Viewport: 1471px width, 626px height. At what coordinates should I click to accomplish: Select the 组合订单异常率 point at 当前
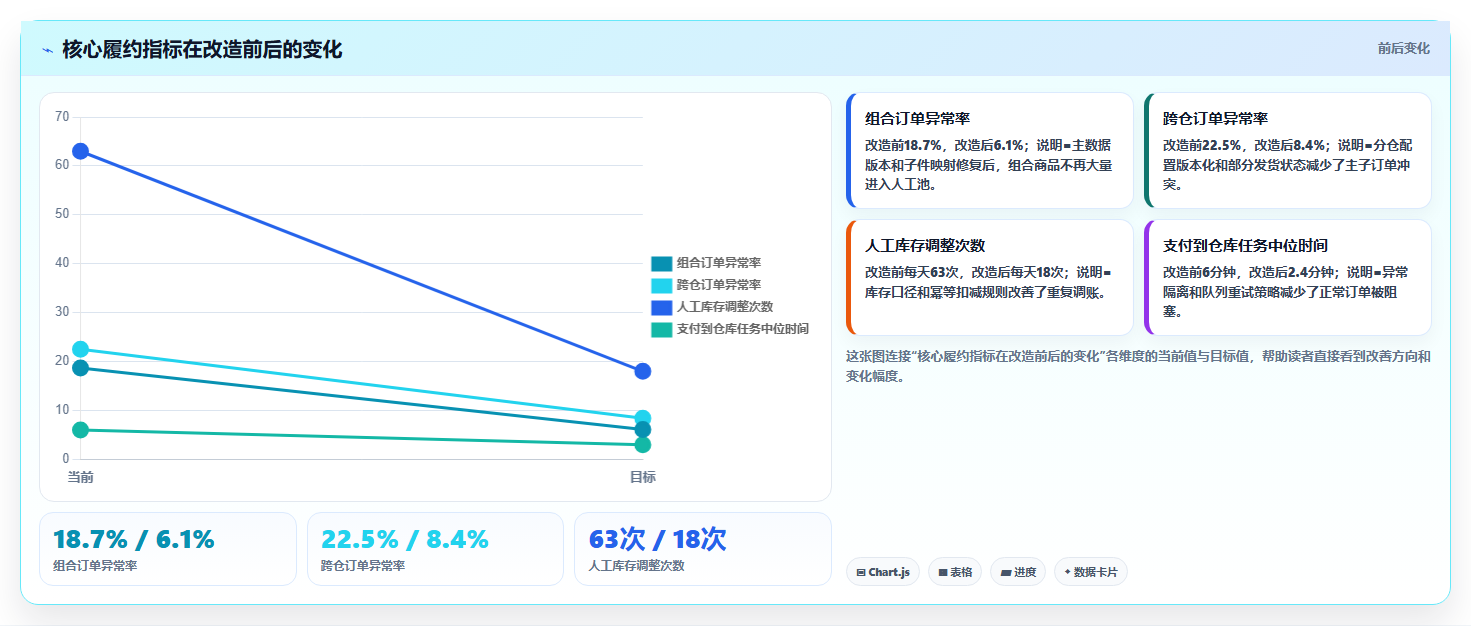tap(81, 368)
